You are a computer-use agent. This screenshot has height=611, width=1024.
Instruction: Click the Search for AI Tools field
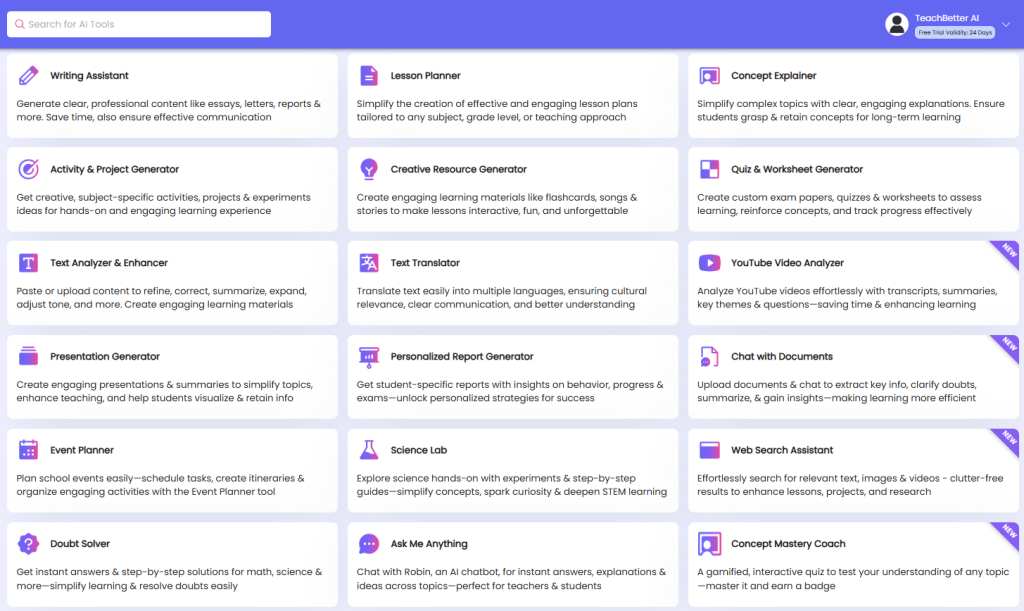[140, 24]
